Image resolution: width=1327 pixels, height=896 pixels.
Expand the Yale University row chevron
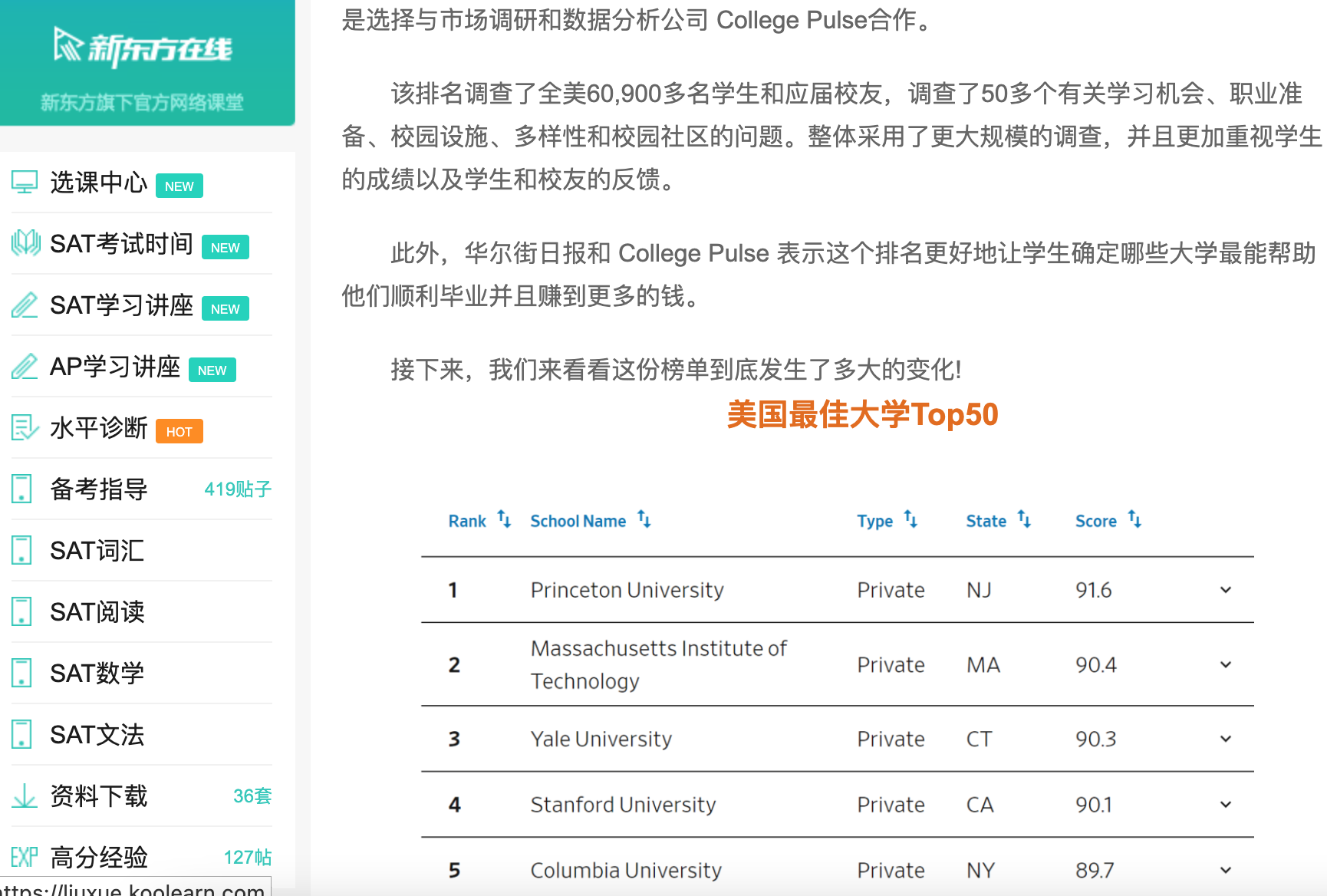[1226, 739]
